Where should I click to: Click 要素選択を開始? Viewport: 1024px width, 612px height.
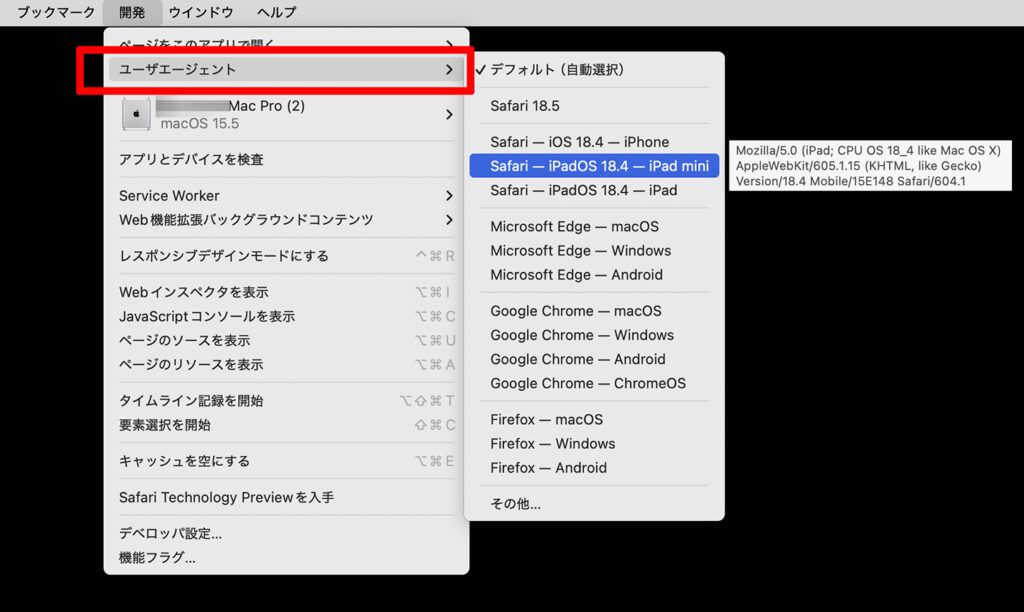(x=286, y=425)
